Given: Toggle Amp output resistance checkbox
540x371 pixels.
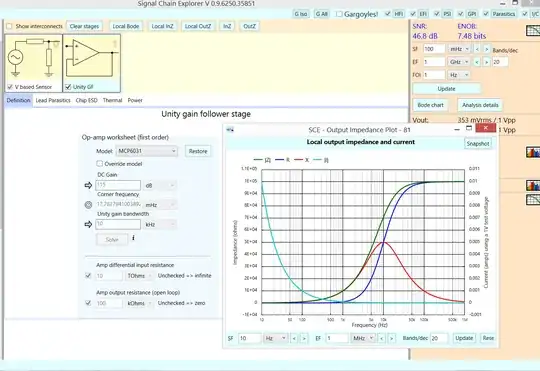Looking at the screenshot, I should (x=88, y=303).
